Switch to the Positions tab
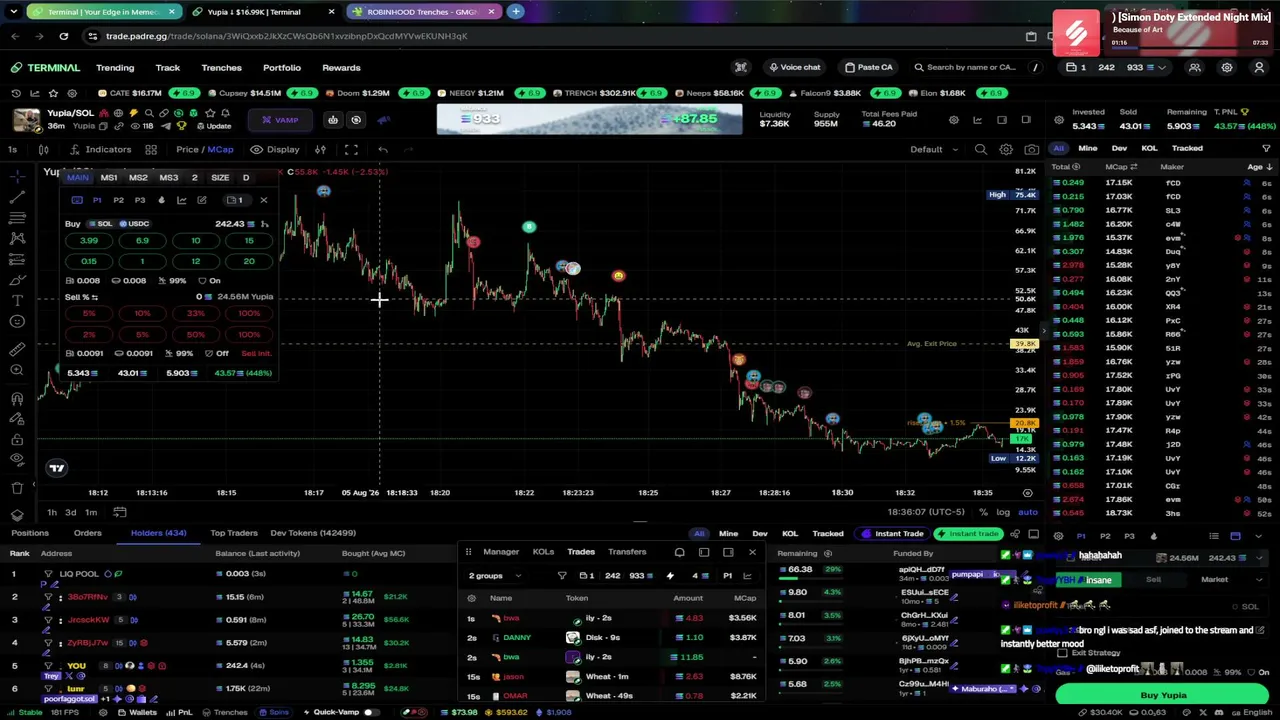 (x=30, y=533)
